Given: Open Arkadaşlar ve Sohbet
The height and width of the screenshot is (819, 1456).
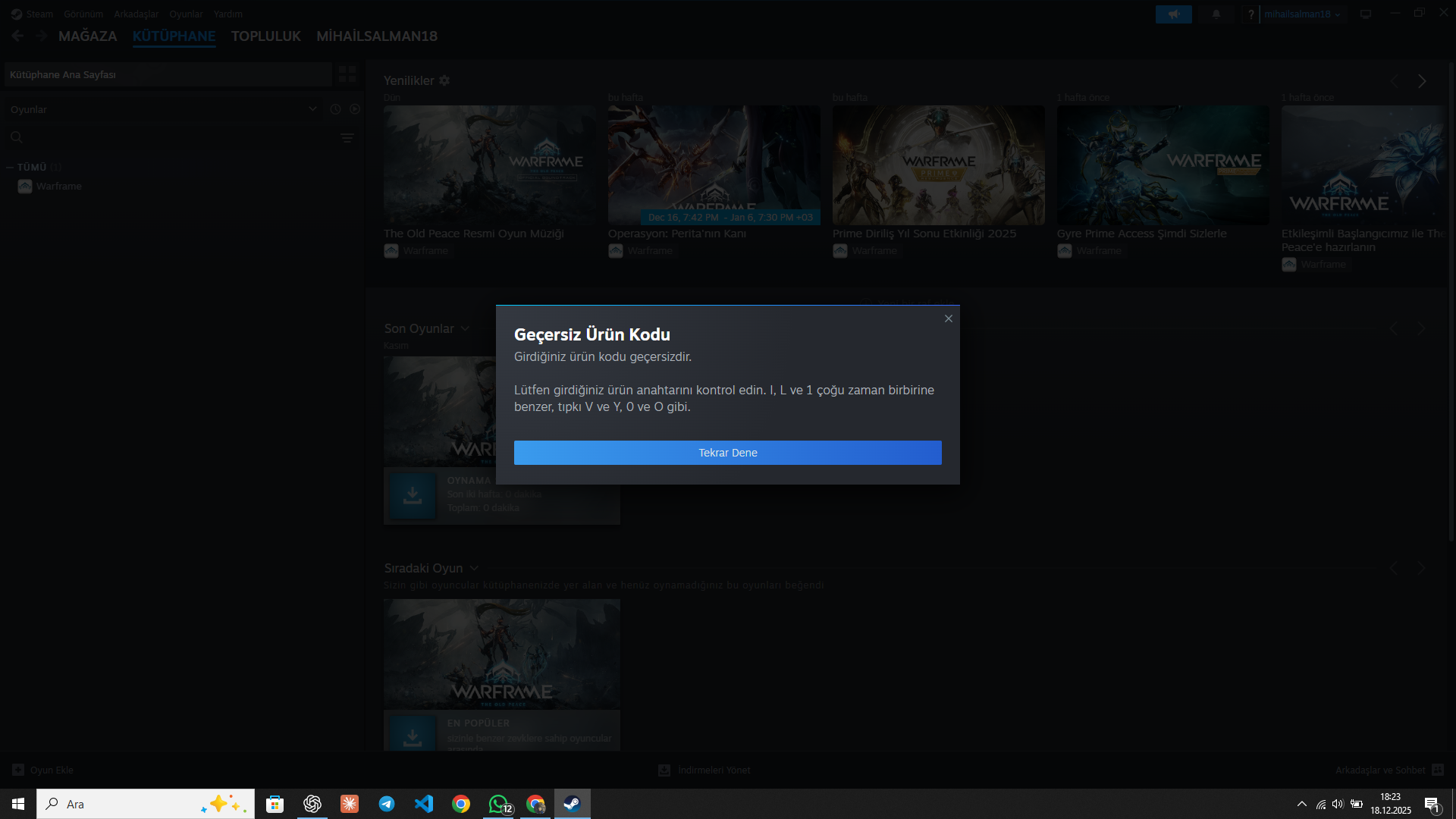Looking at the screenshot, I should coord(1389,770).
